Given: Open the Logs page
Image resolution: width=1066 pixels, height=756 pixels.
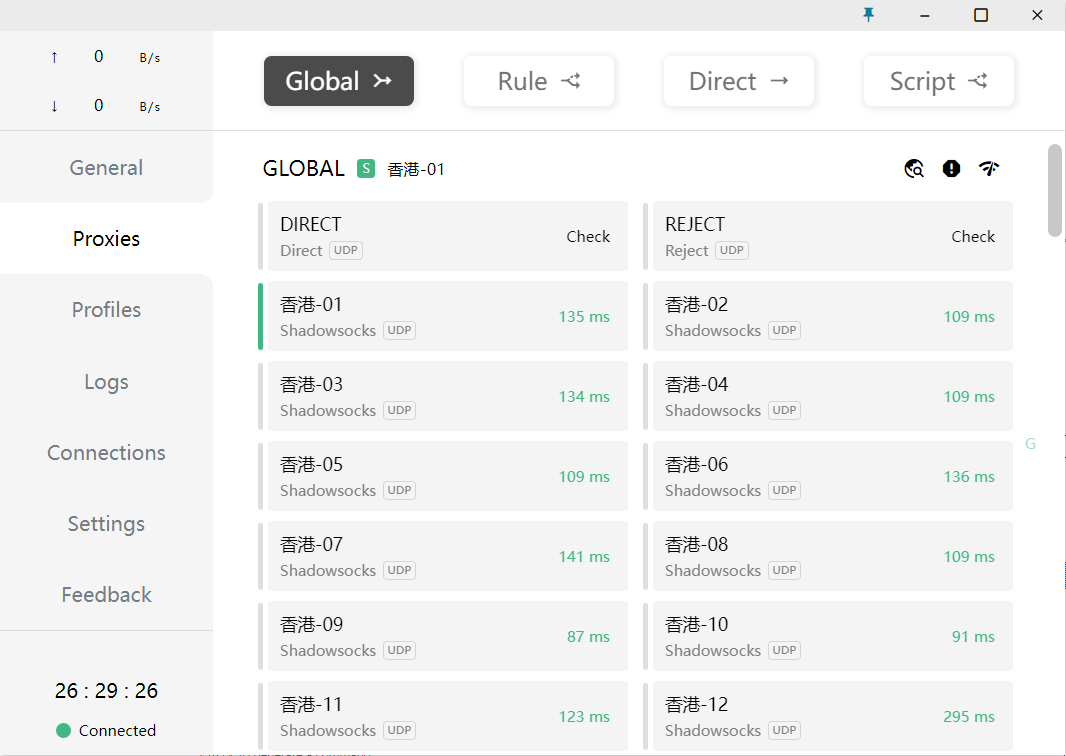Looking at the screenshot, I should click(x=106, y=381).
